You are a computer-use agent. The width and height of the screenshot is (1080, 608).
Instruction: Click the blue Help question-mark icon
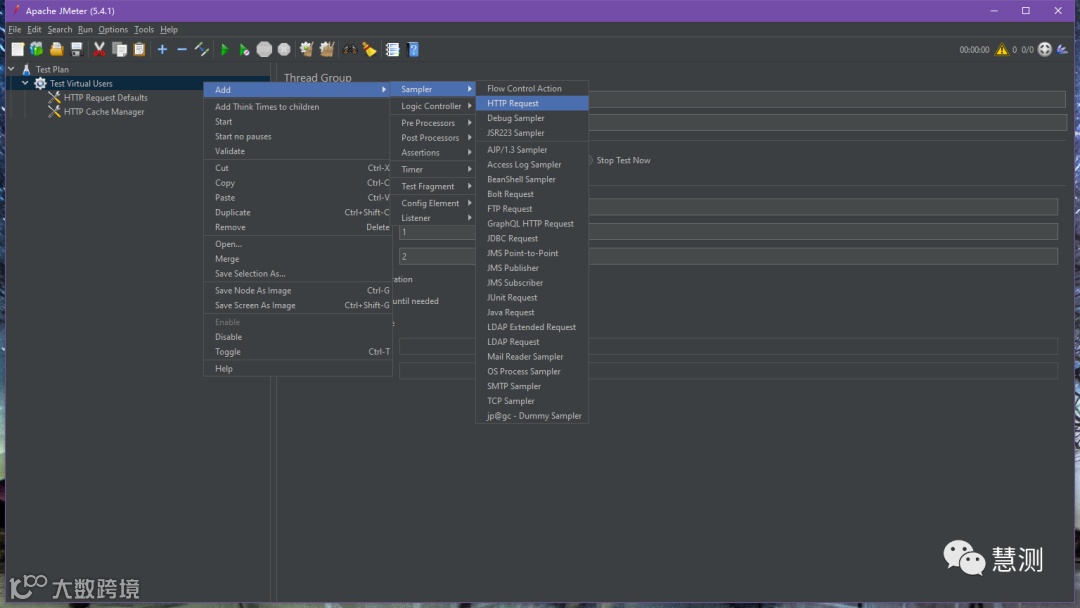(x=413, y=50)
